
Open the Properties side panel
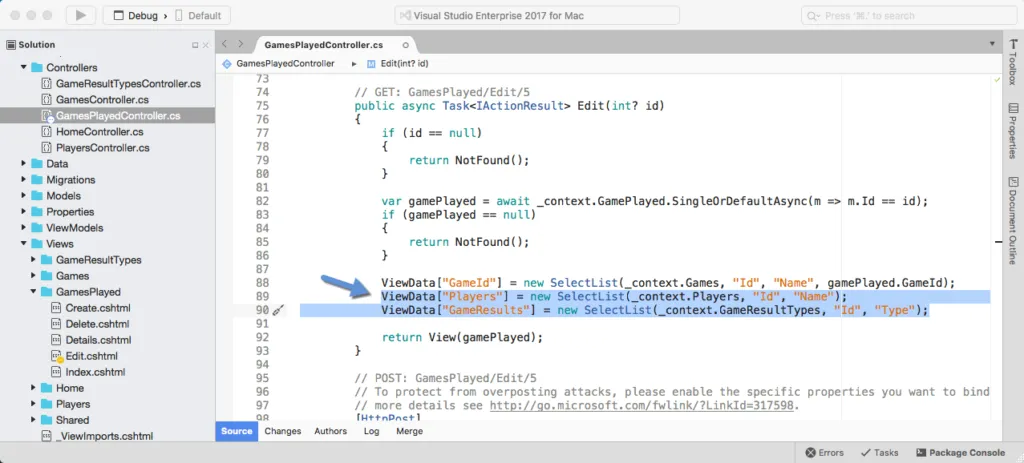[1013, 131]
